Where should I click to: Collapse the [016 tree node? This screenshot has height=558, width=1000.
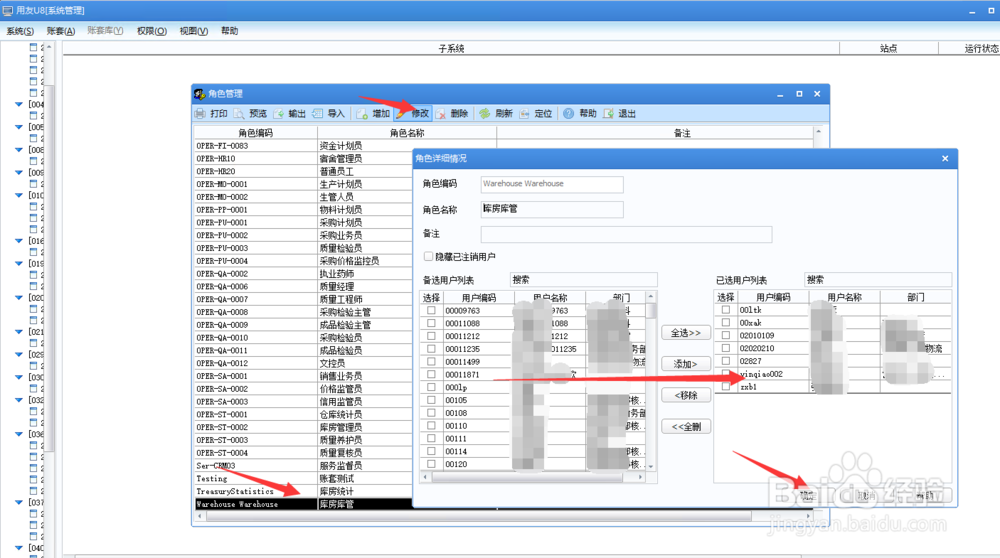[x=18, y=241]
